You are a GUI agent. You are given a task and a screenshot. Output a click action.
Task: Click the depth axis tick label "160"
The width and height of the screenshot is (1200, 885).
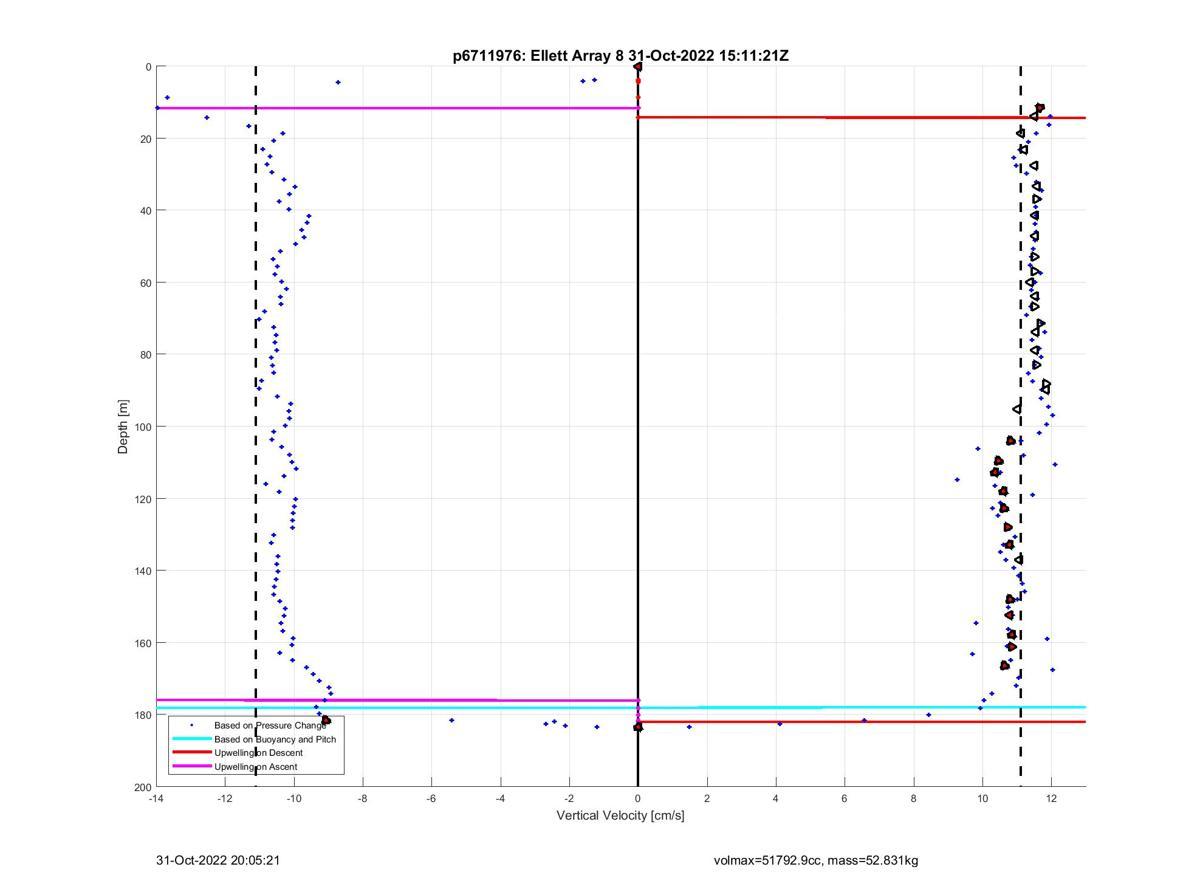[143, 643]
